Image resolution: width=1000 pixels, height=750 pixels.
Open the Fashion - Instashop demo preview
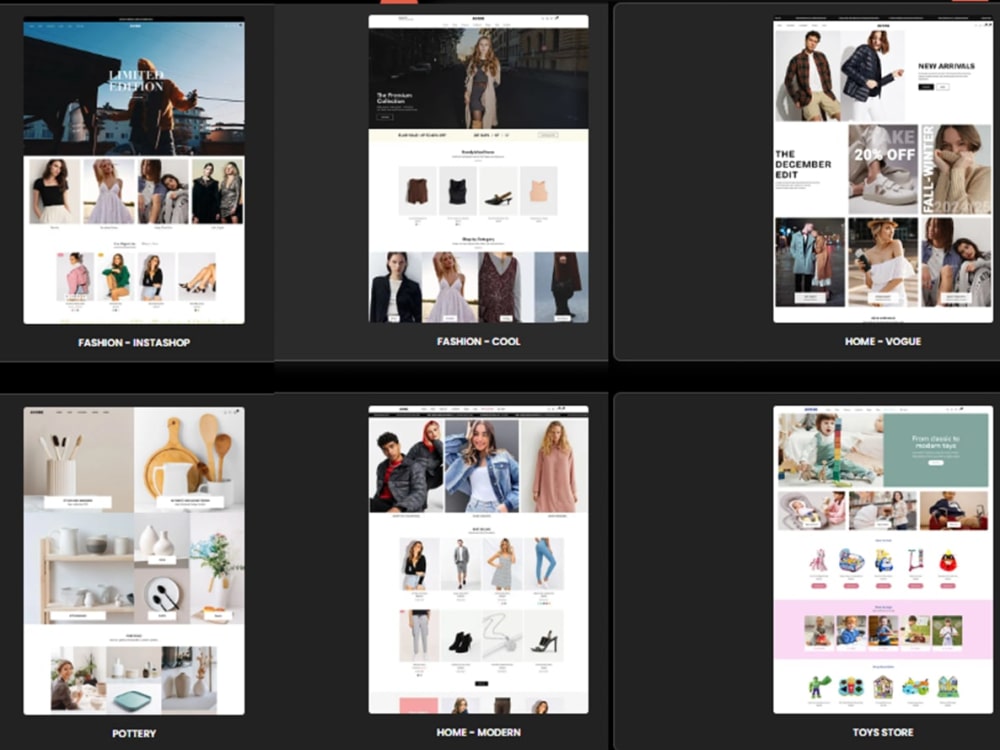pyautogui.click(x=134, y=170)
